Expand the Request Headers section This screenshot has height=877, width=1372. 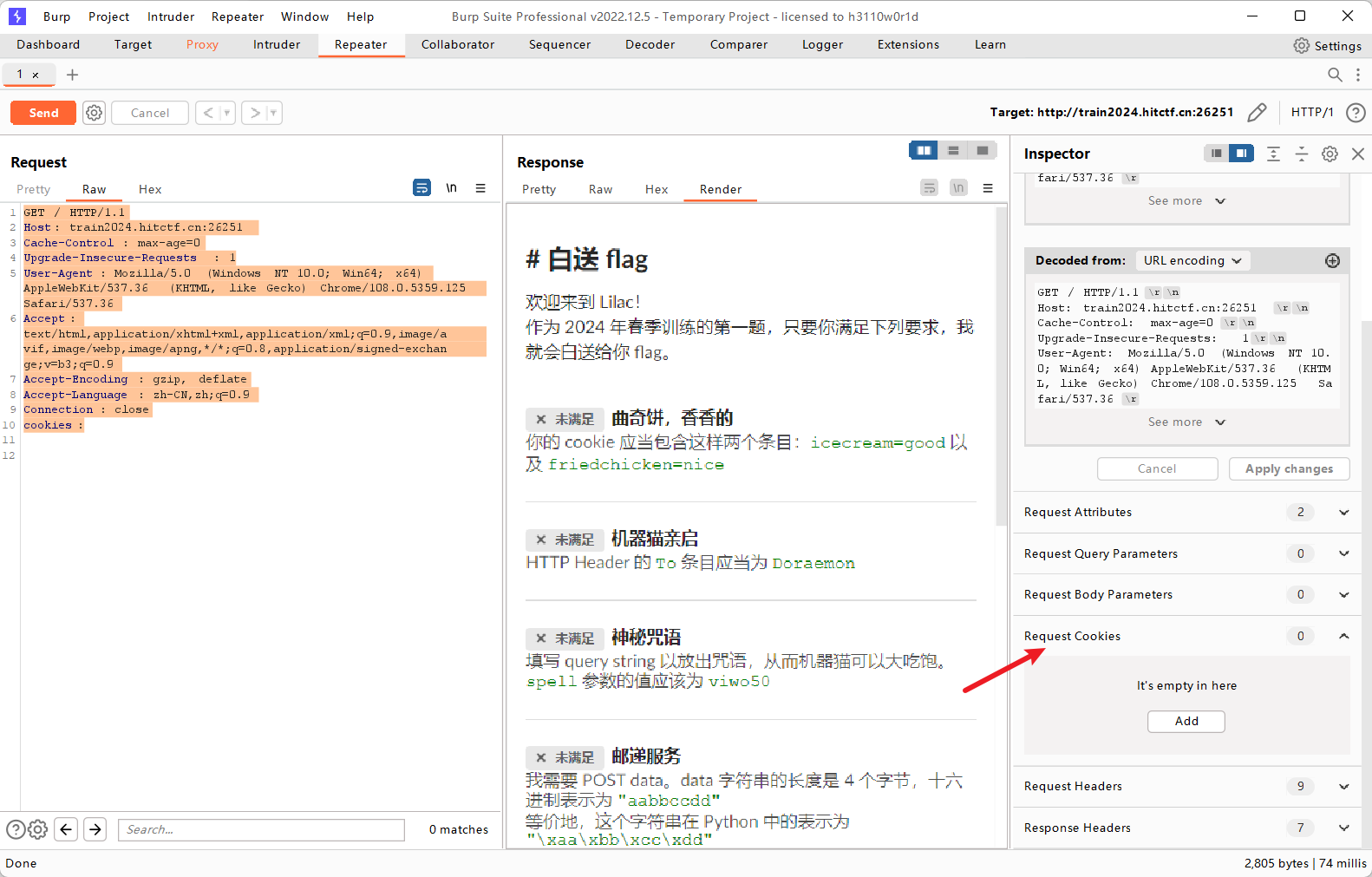tap(1343, 786)
